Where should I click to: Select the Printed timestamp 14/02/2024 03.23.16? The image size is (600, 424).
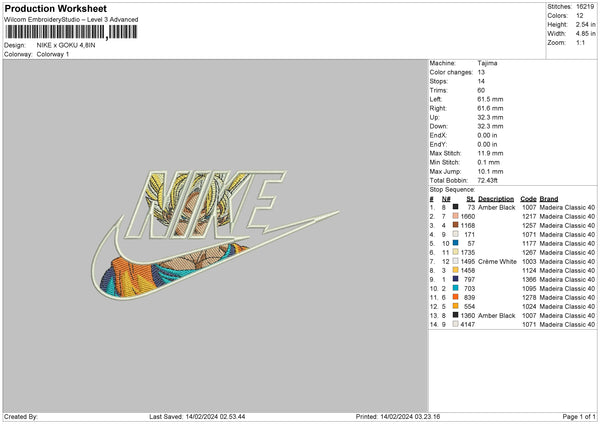coord(410,417)
